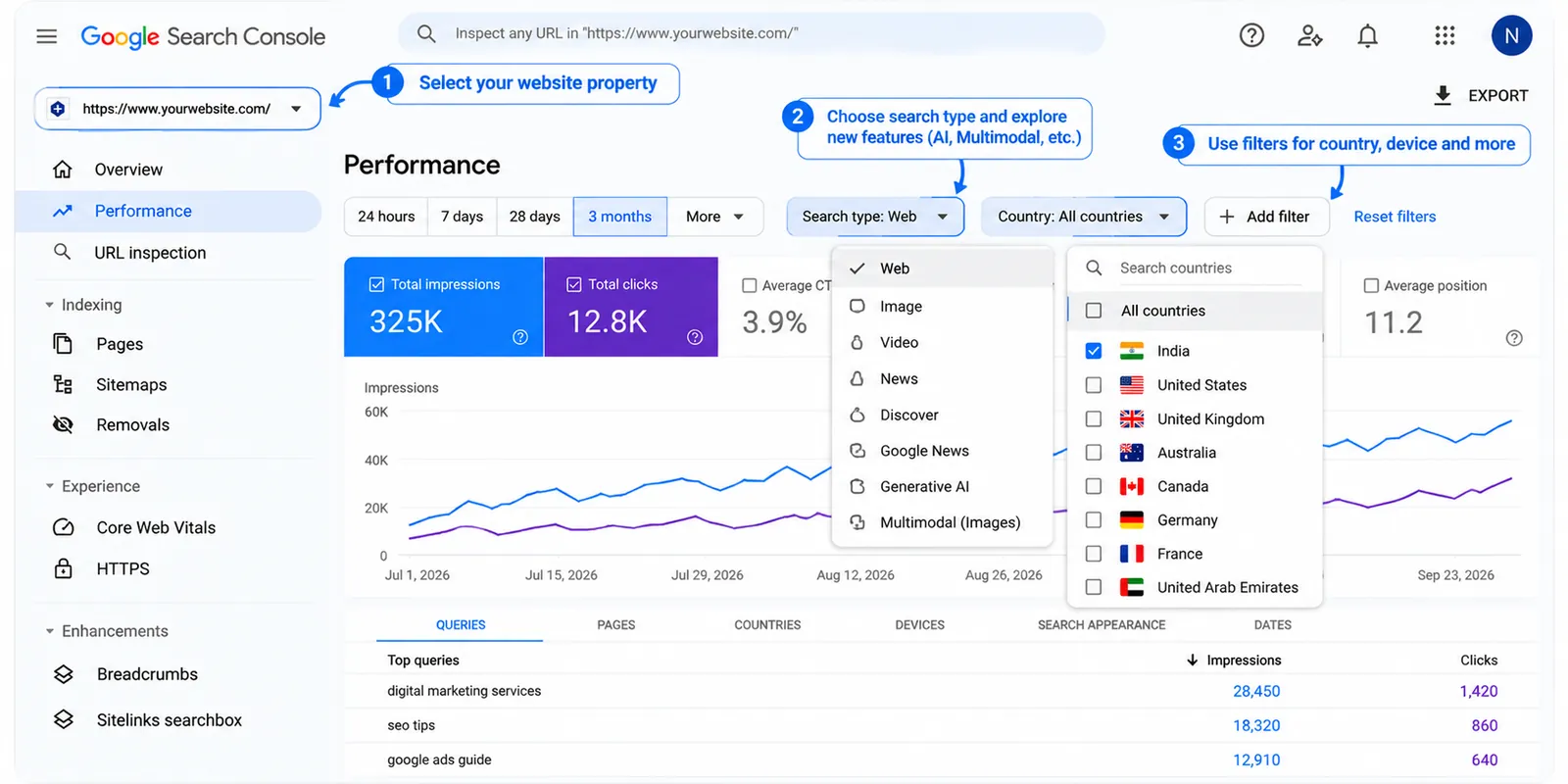This screenshot has height=784, width=1568.
Task: Open the Search type: Web dropdown
Action: [x=875, y=217]
